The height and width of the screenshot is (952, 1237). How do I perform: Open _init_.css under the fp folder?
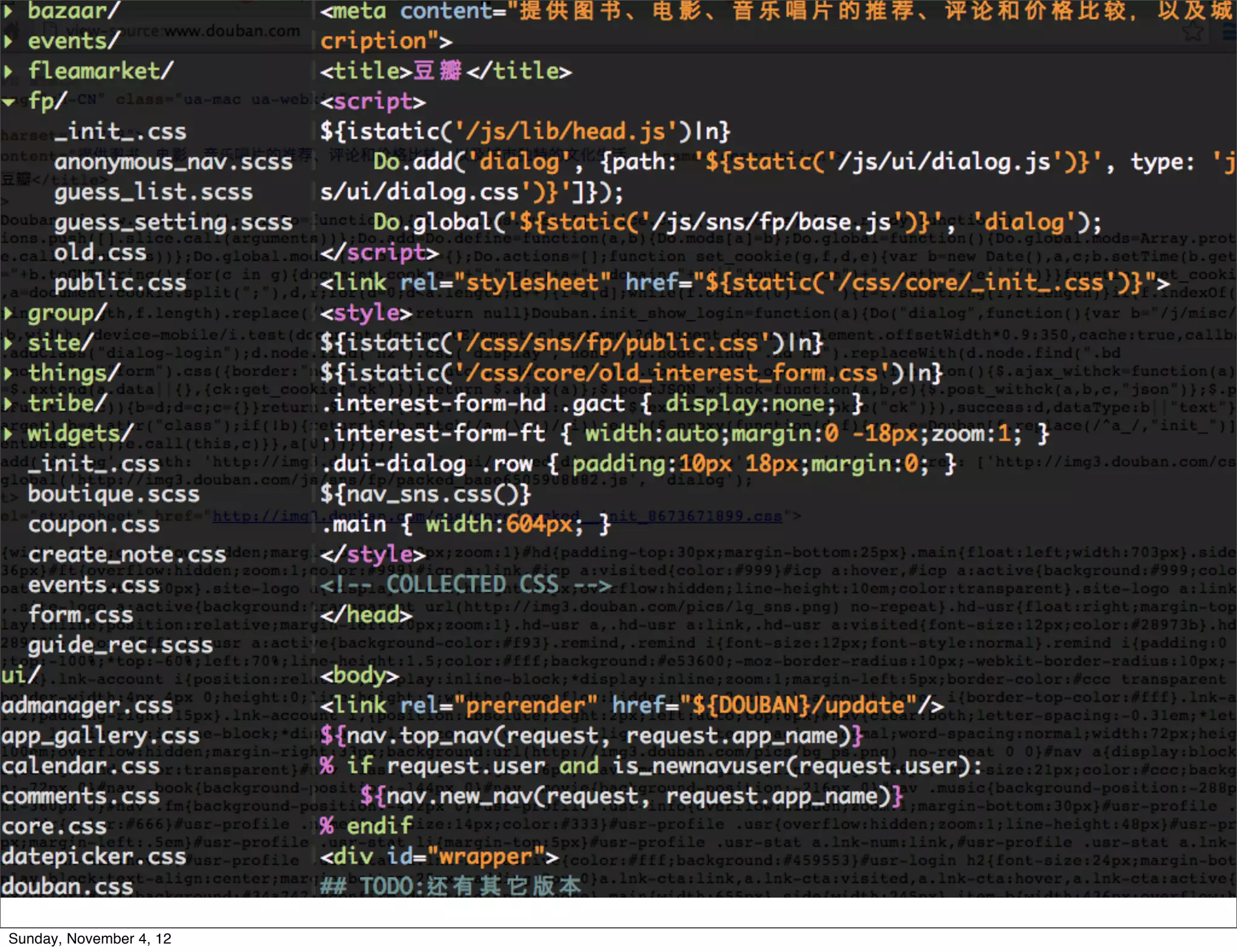[x=120, y=132]
